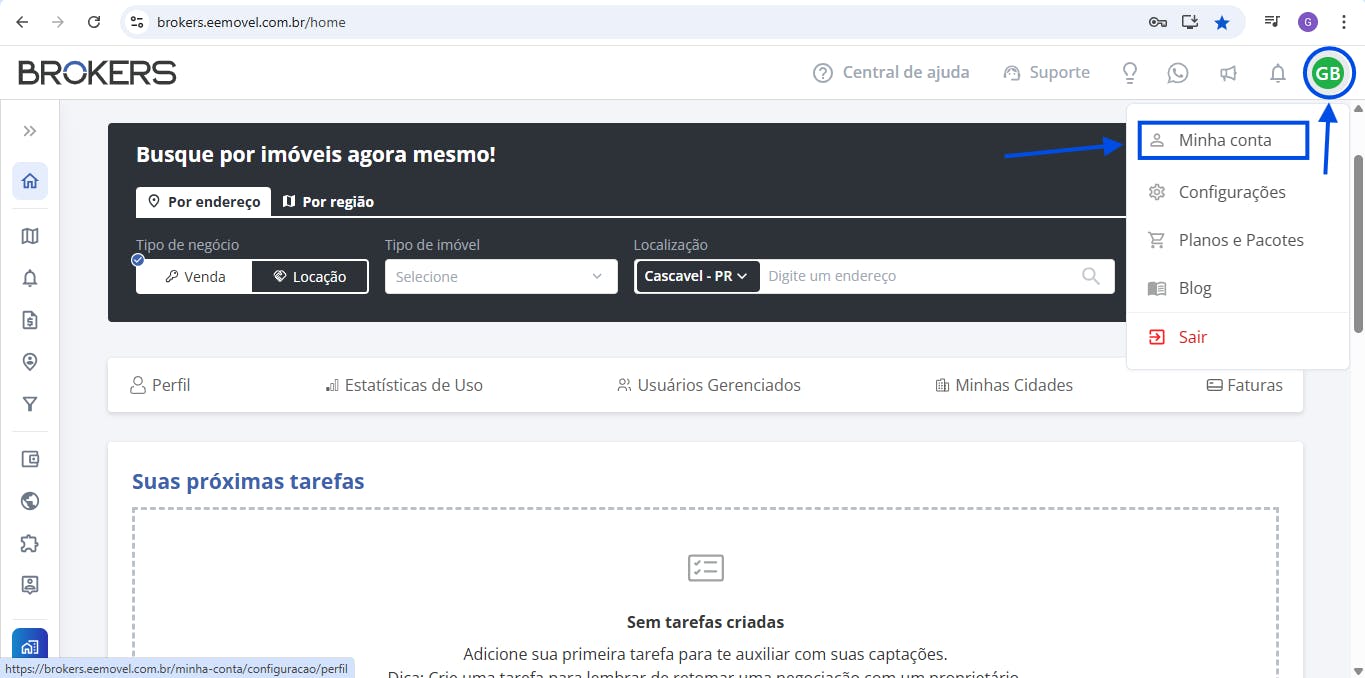Open the Perfil shortcut
This screenshot has height=678, width=1365.
(160, 385)
